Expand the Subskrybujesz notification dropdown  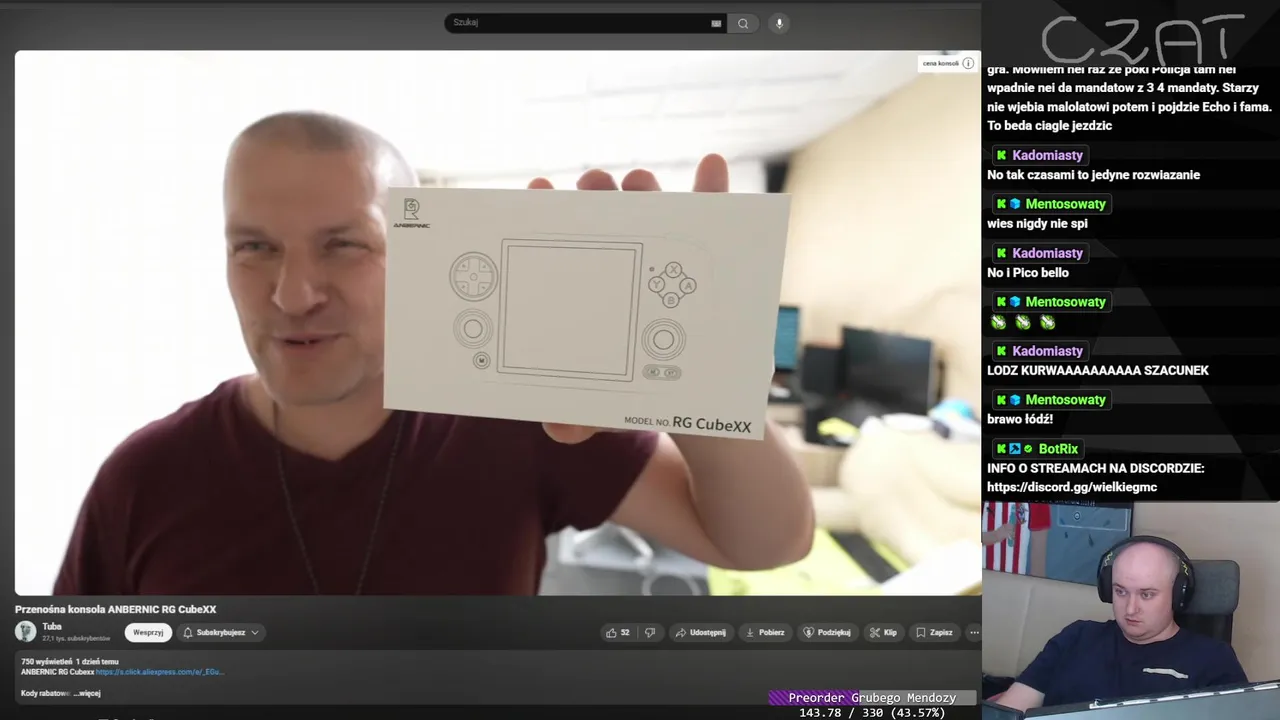[220, 632]
